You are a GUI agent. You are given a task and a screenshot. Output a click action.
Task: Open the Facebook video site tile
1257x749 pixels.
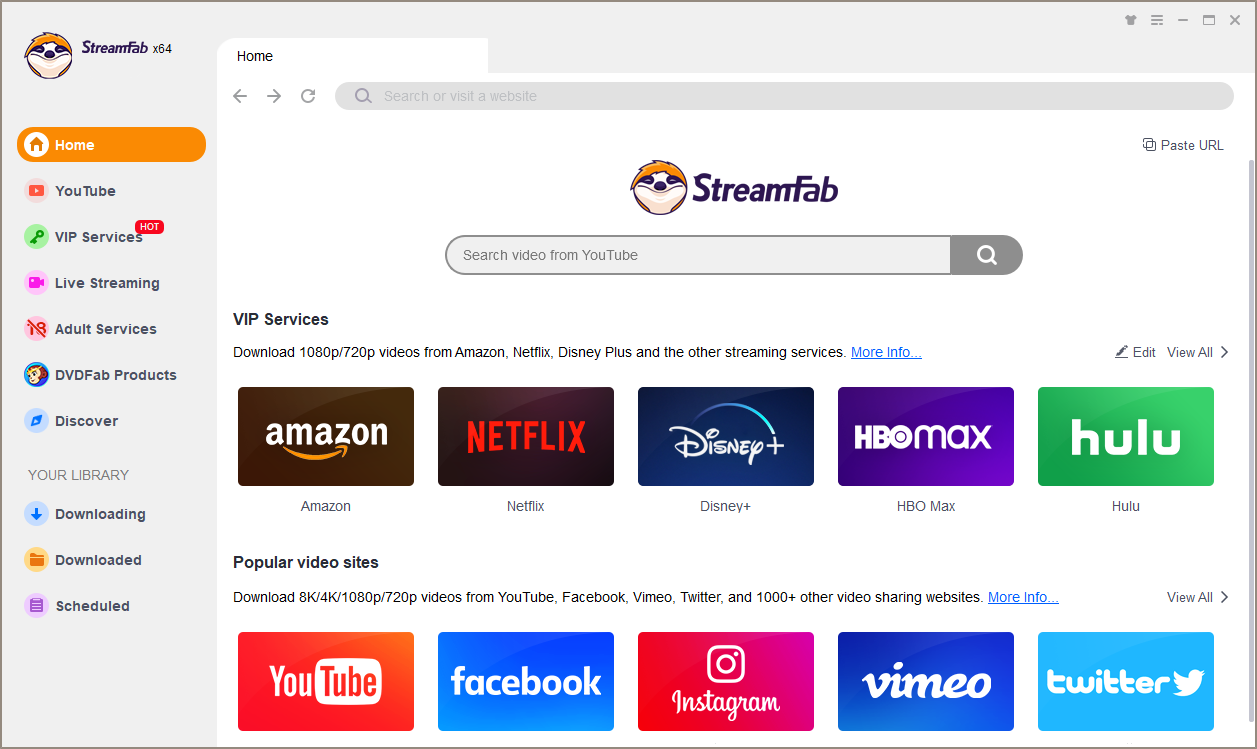[526, 682]
